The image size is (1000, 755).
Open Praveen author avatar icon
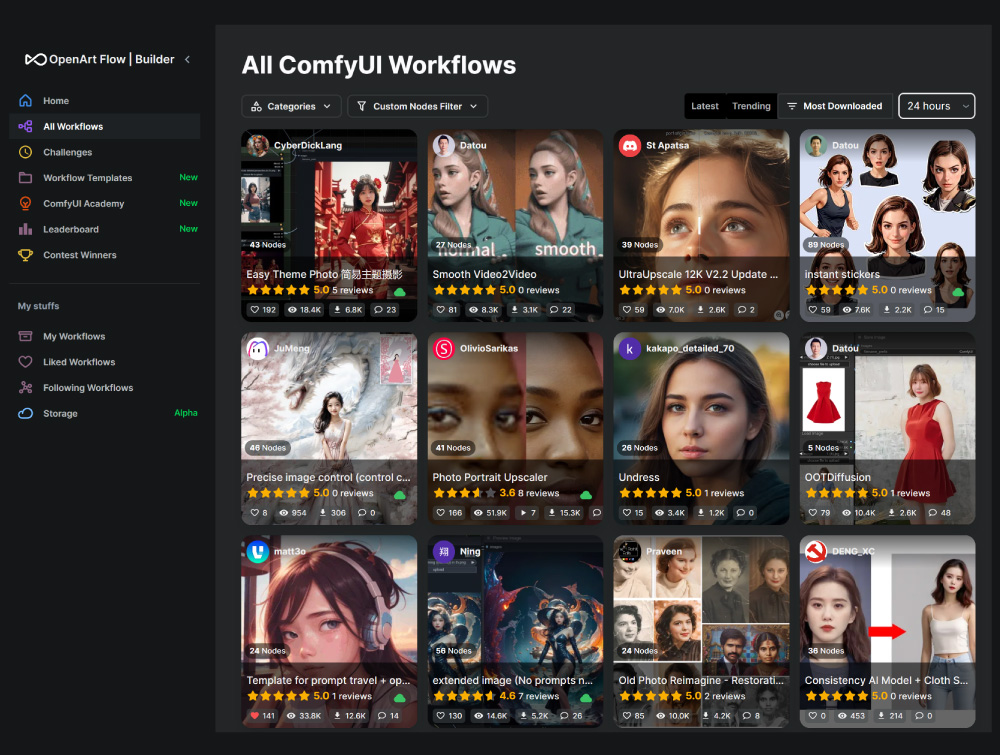coord(630,551)
